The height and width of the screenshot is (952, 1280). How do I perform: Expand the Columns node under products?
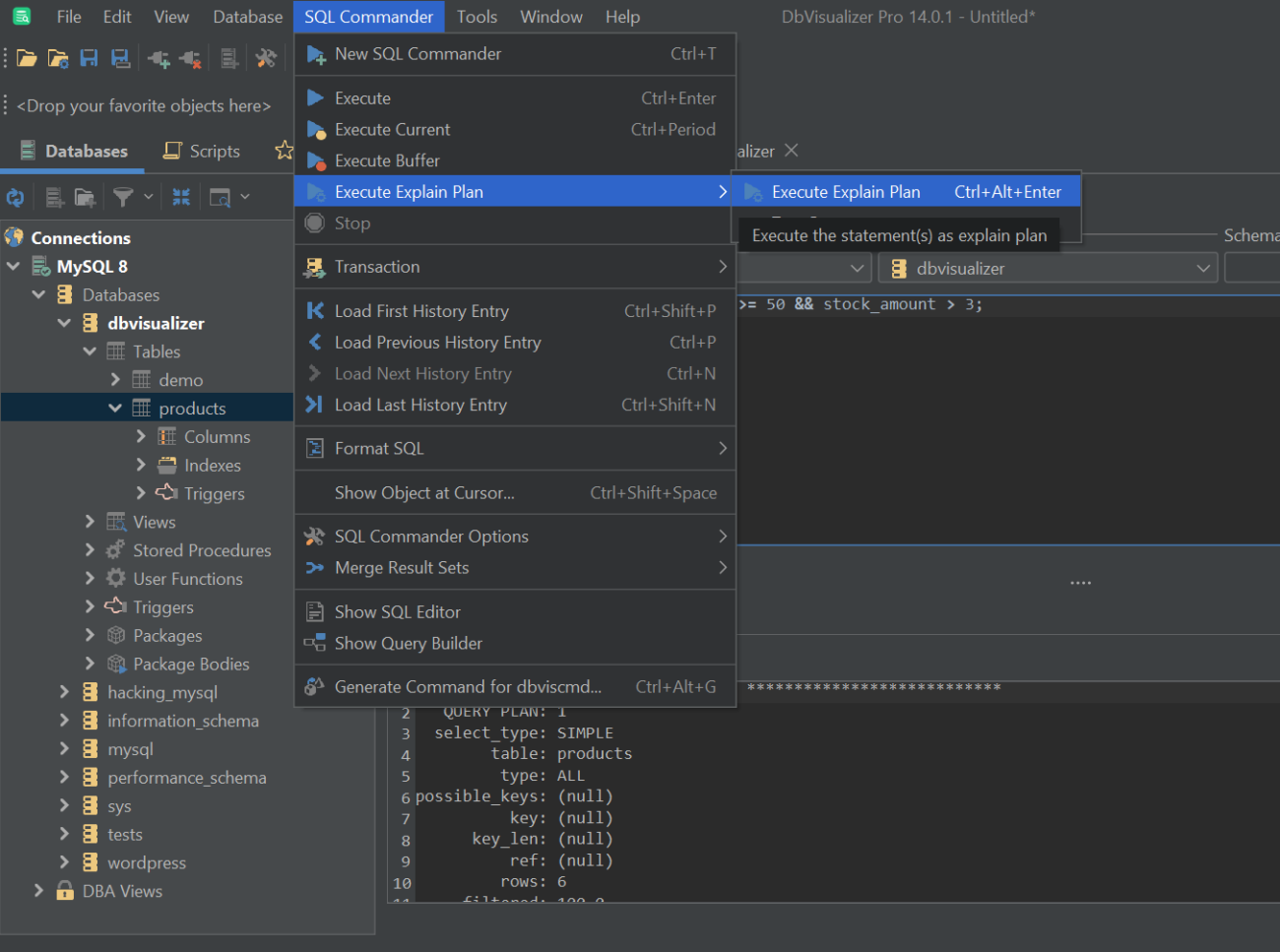click(x=141, y=435)
